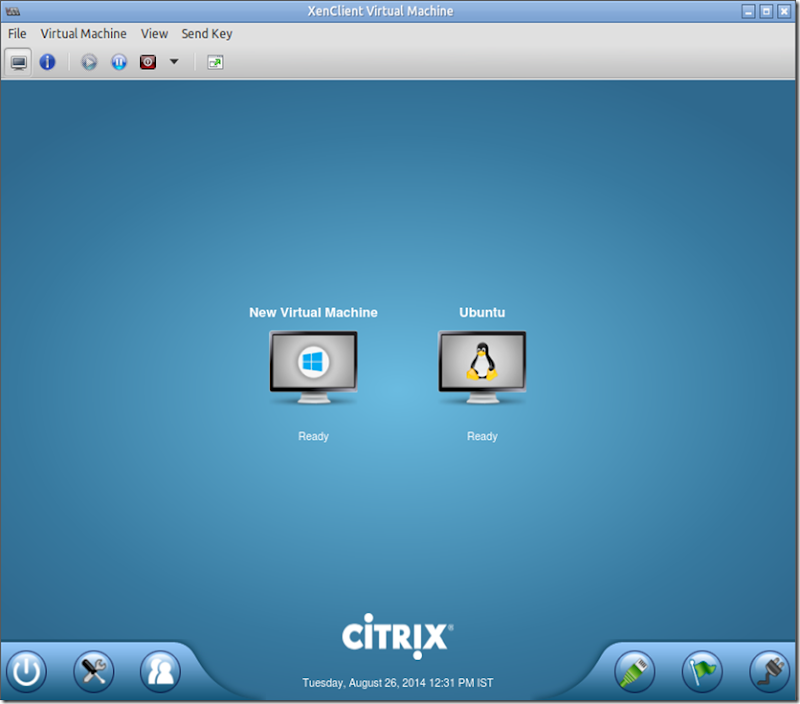Click the red shutdown toolbar icon

pos(148,62)
